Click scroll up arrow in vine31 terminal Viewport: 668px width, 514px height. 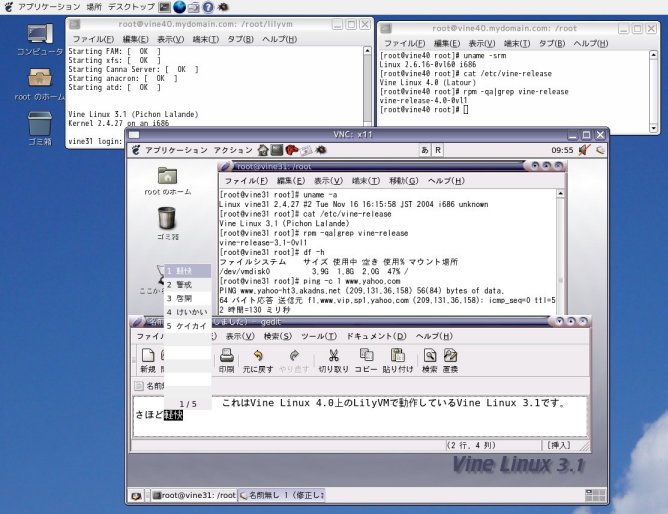[561, 194]
